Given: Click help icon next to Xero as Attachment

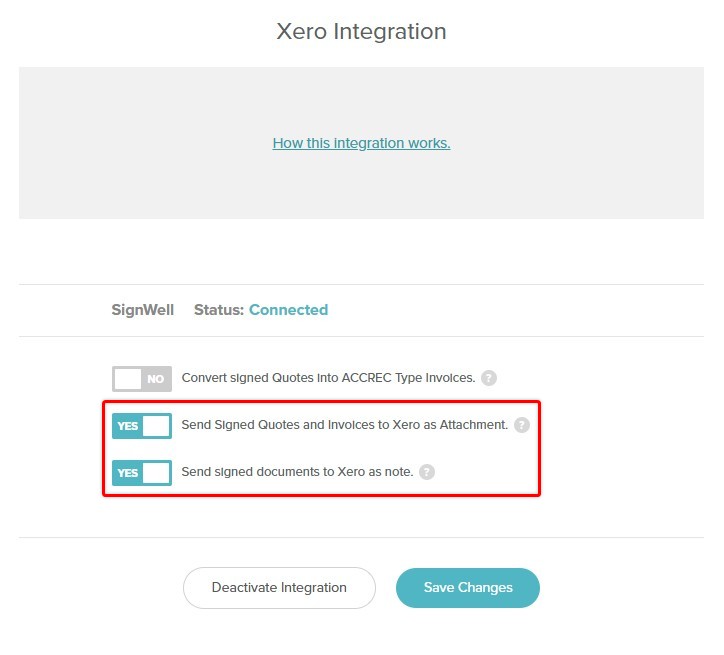Looking at the screenshot, I should [522, 425].
